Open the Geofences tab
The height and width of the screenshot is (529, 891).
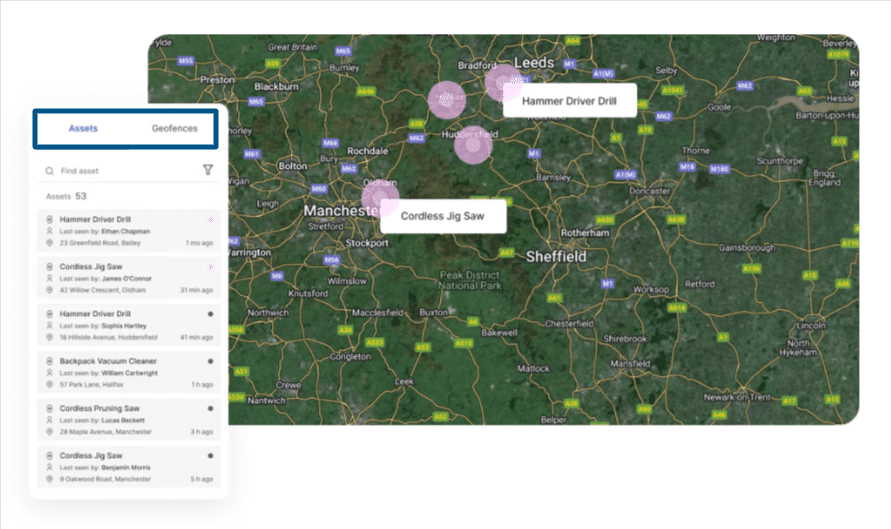coord(174,128)
